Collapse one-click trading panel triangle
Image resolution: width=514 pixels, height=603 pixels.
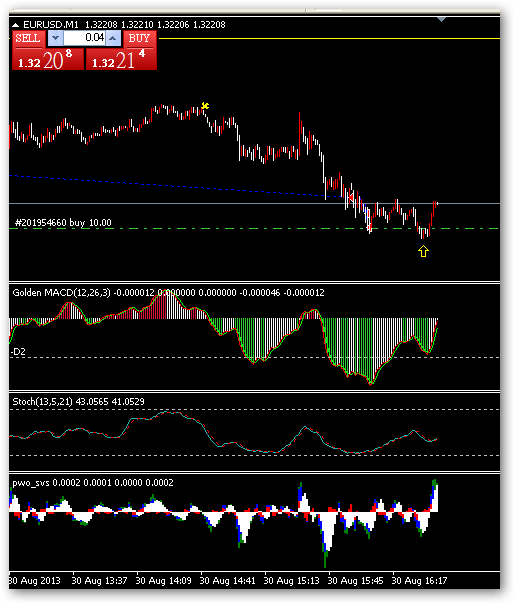(x=15, y=25)
